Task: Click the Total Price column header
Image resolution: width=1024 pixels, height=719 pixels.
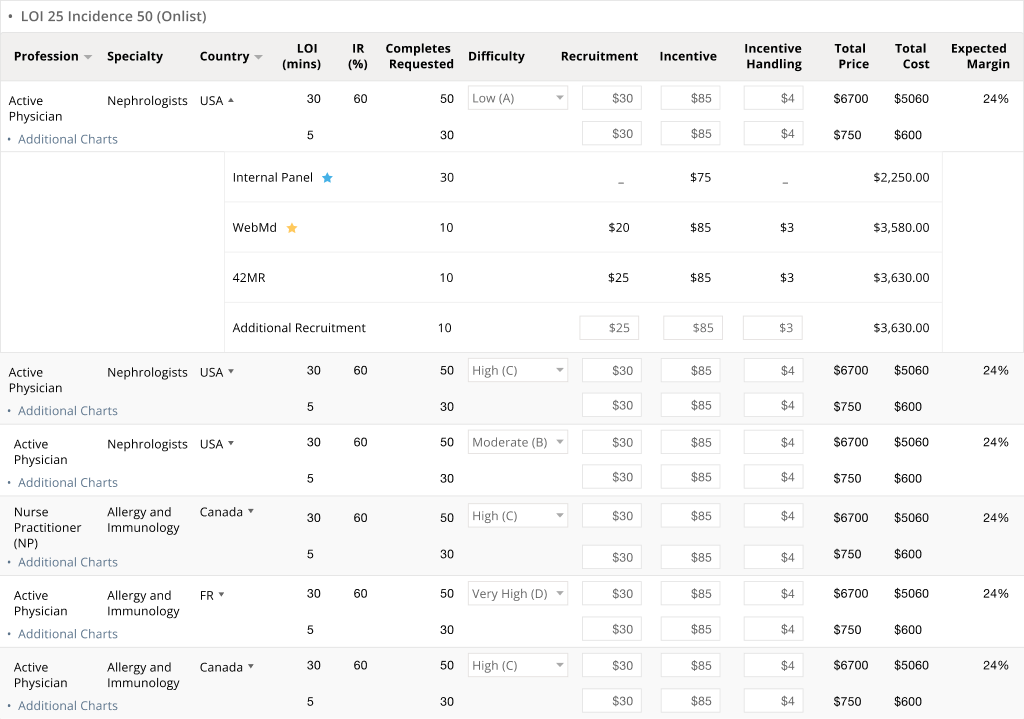Action: pyautogui.click(x=851, y=56)
